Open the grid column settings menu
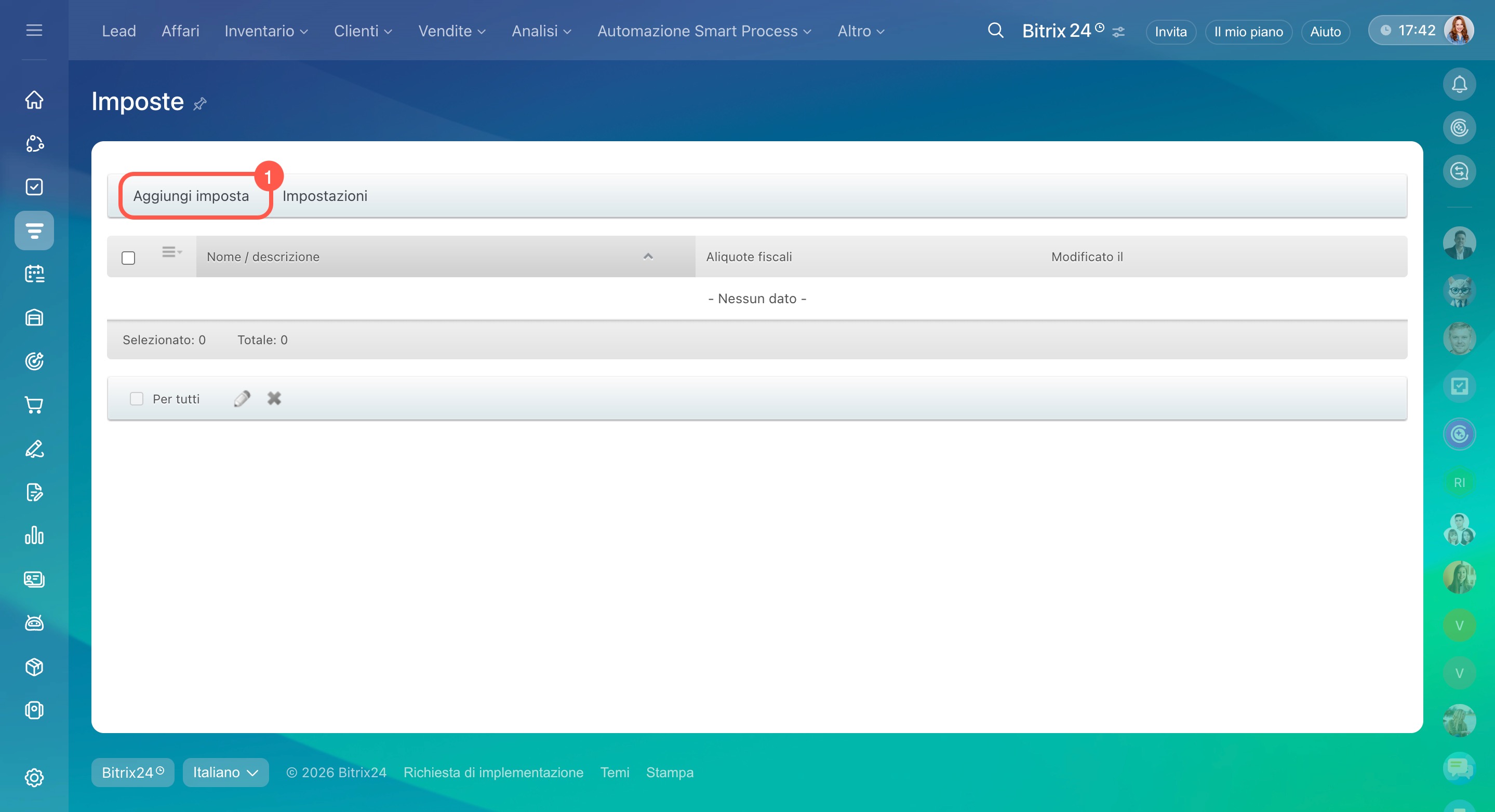1495x812 pixels. pos(170,252)
